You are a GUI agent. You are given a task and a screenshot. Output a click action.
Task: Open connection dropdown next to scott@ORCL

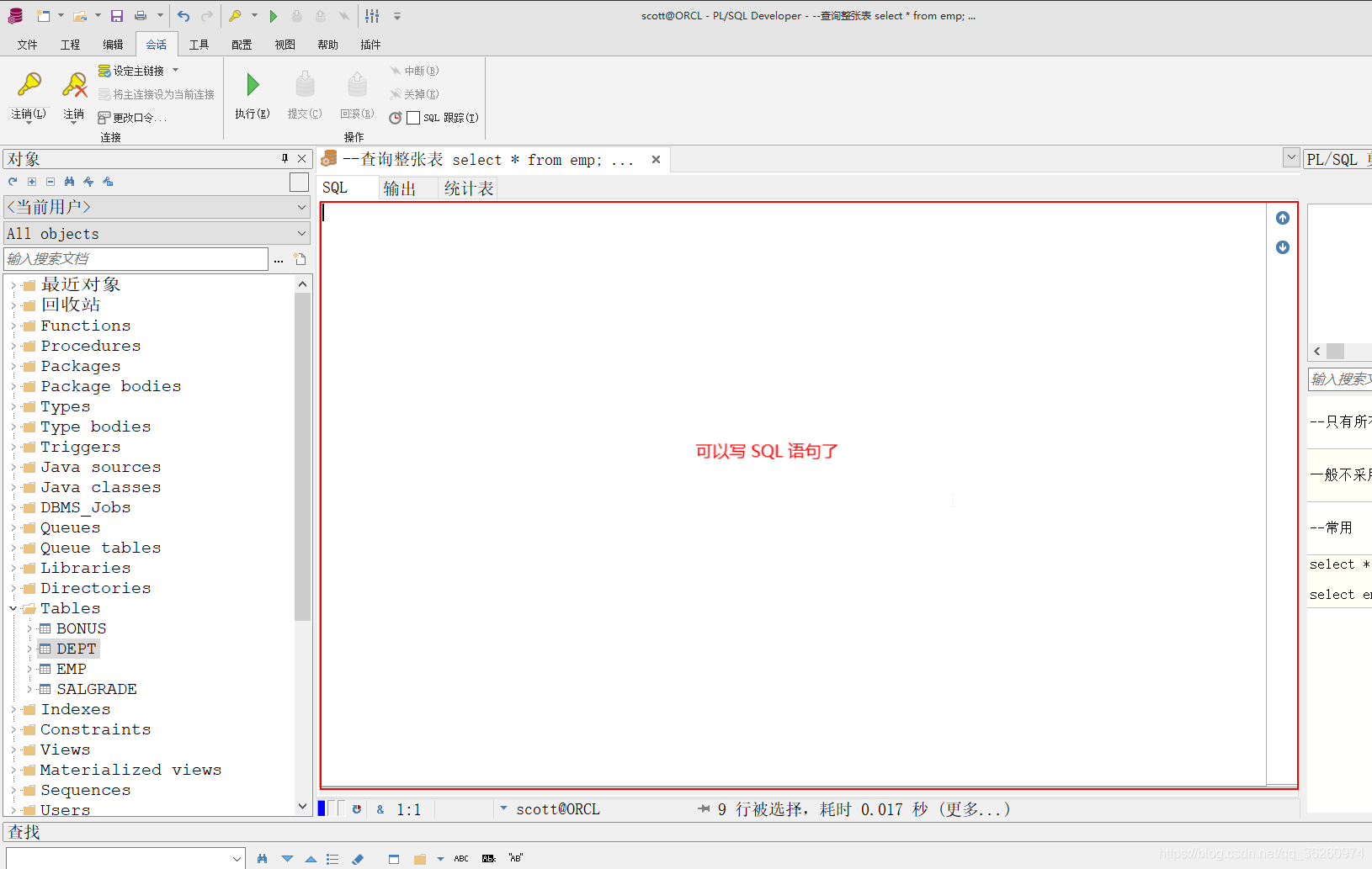[503, 808]
